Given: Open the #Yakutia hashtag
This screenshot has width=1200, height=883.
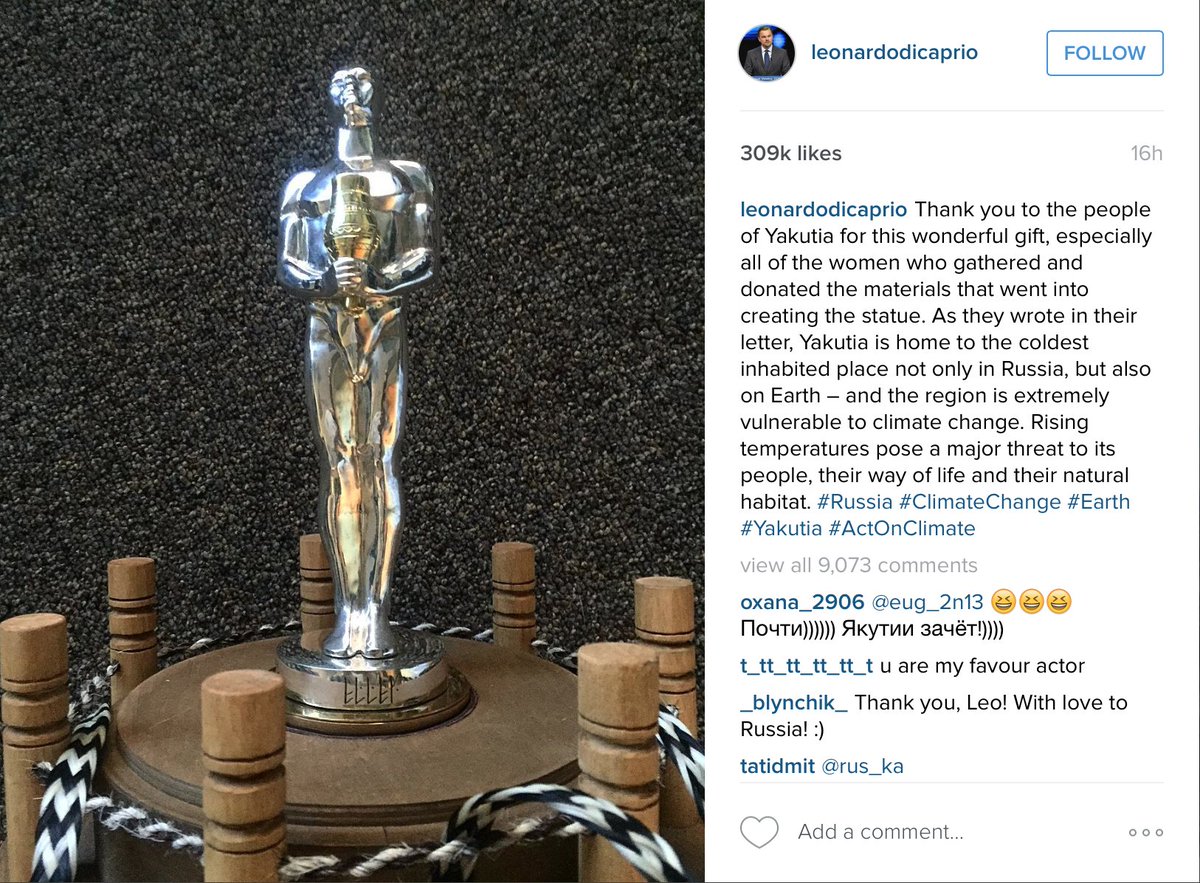Looking at the screenshot, I should tap(781, 528).
